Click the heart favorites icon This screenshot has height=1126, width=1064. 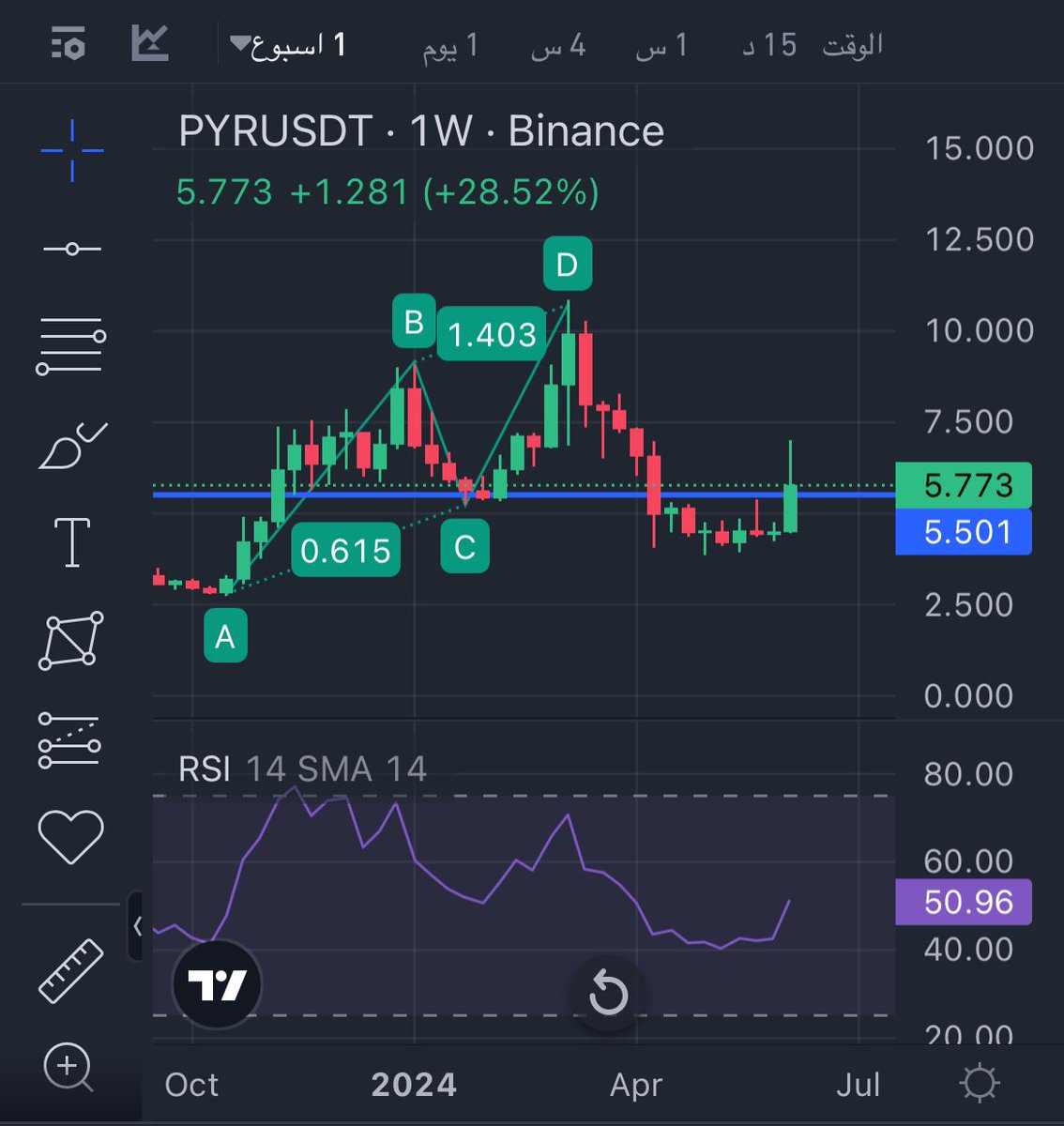pyautogui.click(x=70, y=836)
